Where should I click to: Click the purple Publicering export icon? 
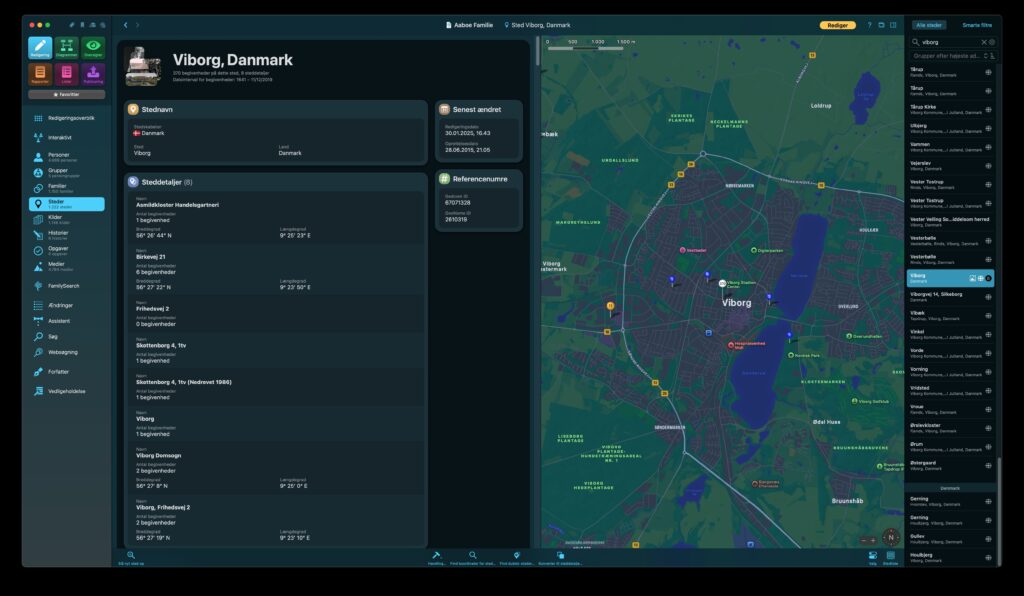93,74
